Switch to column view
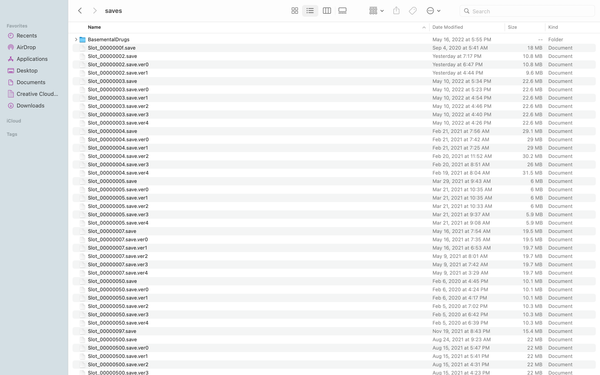The image size is (600, 375). (x=327, y=11)
